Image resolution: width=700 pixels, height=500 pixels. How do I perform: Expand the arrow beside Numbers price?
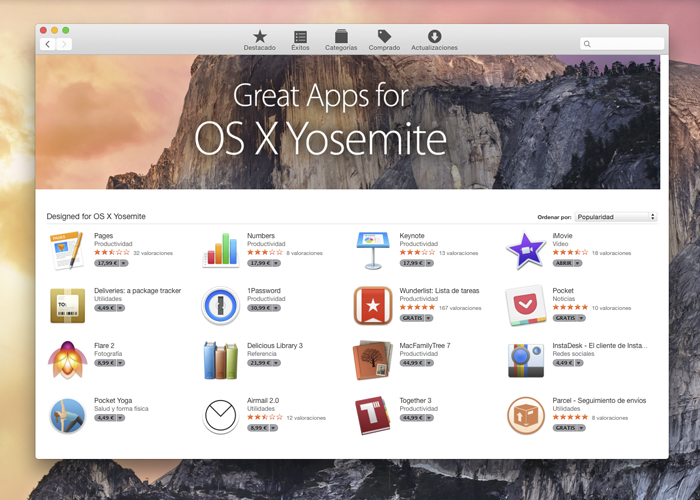(276, 263)
